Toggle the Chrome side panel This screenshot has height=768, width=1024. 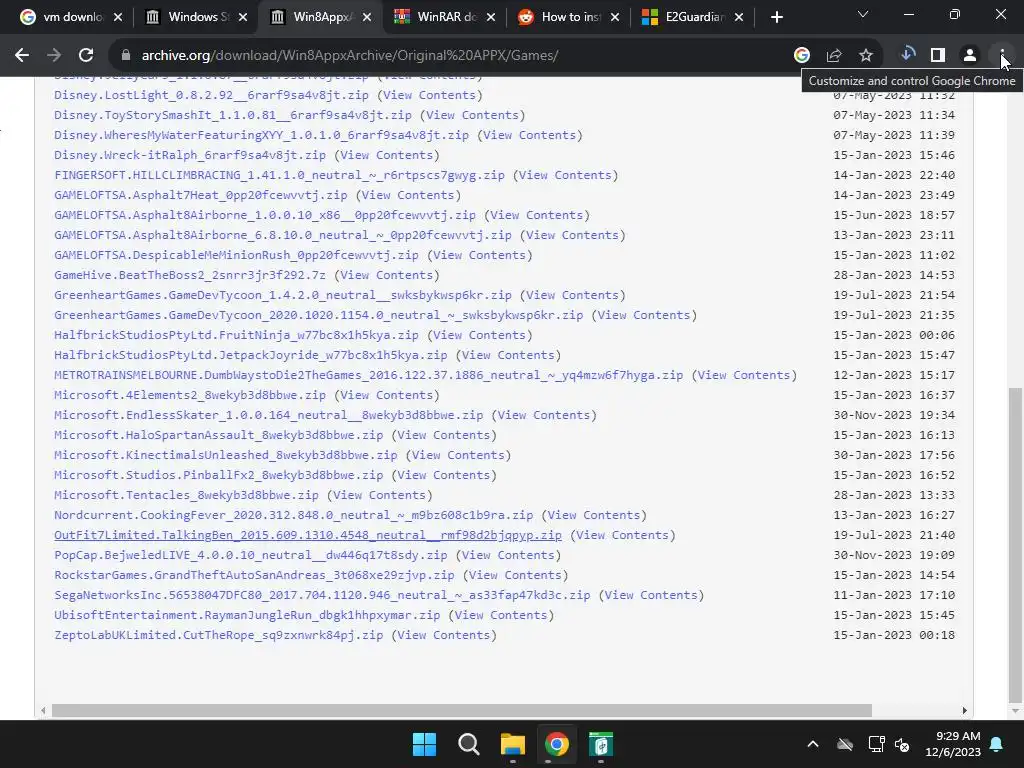(938, 56)
